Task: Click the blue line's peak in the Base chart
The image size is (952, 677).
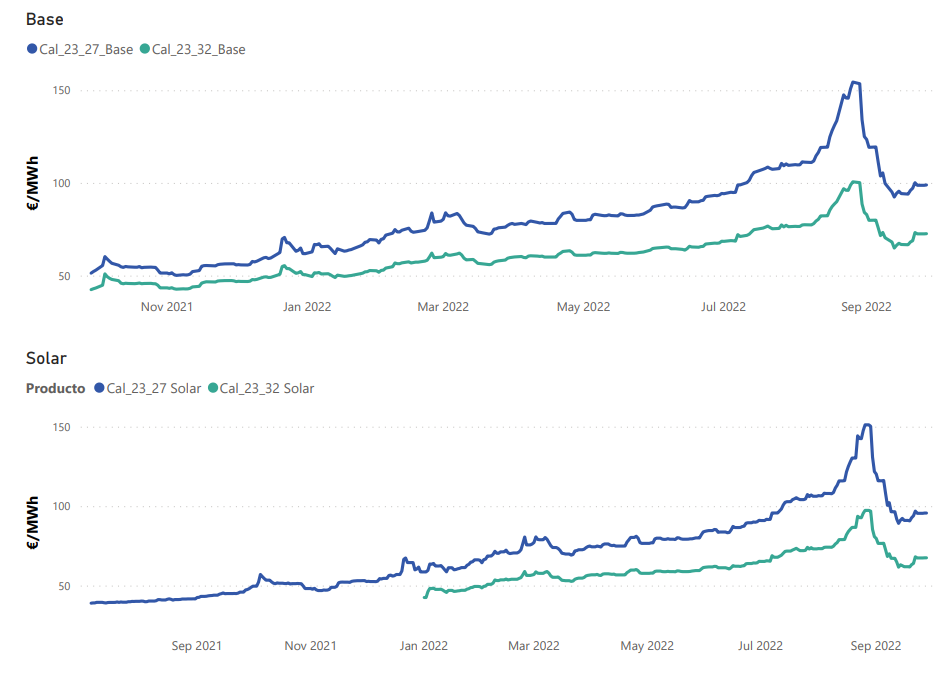Action: (854, 83)
